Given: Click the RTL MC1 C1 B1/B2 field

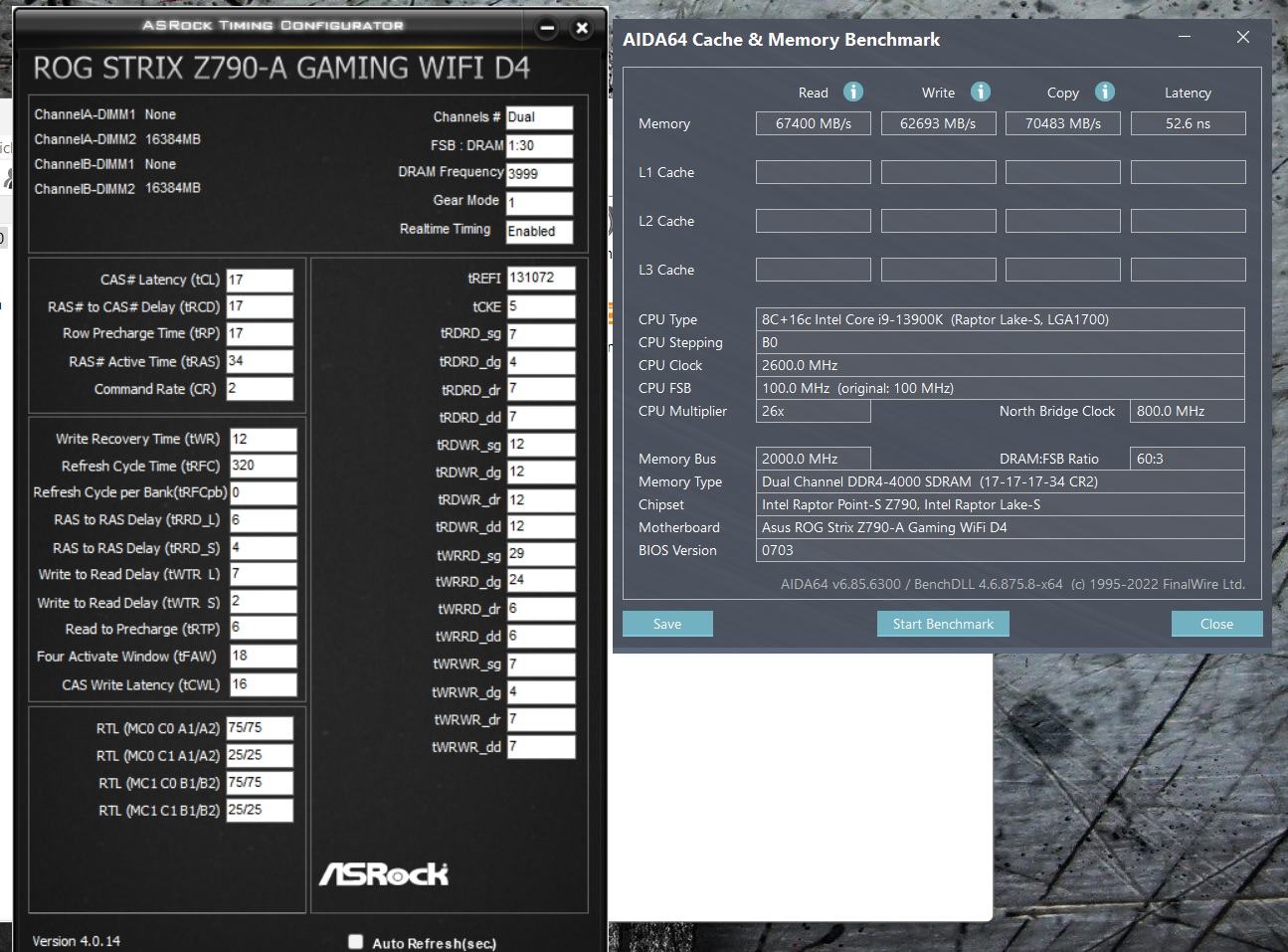Looking at the screenshot, I should click(x=260, y=811).
